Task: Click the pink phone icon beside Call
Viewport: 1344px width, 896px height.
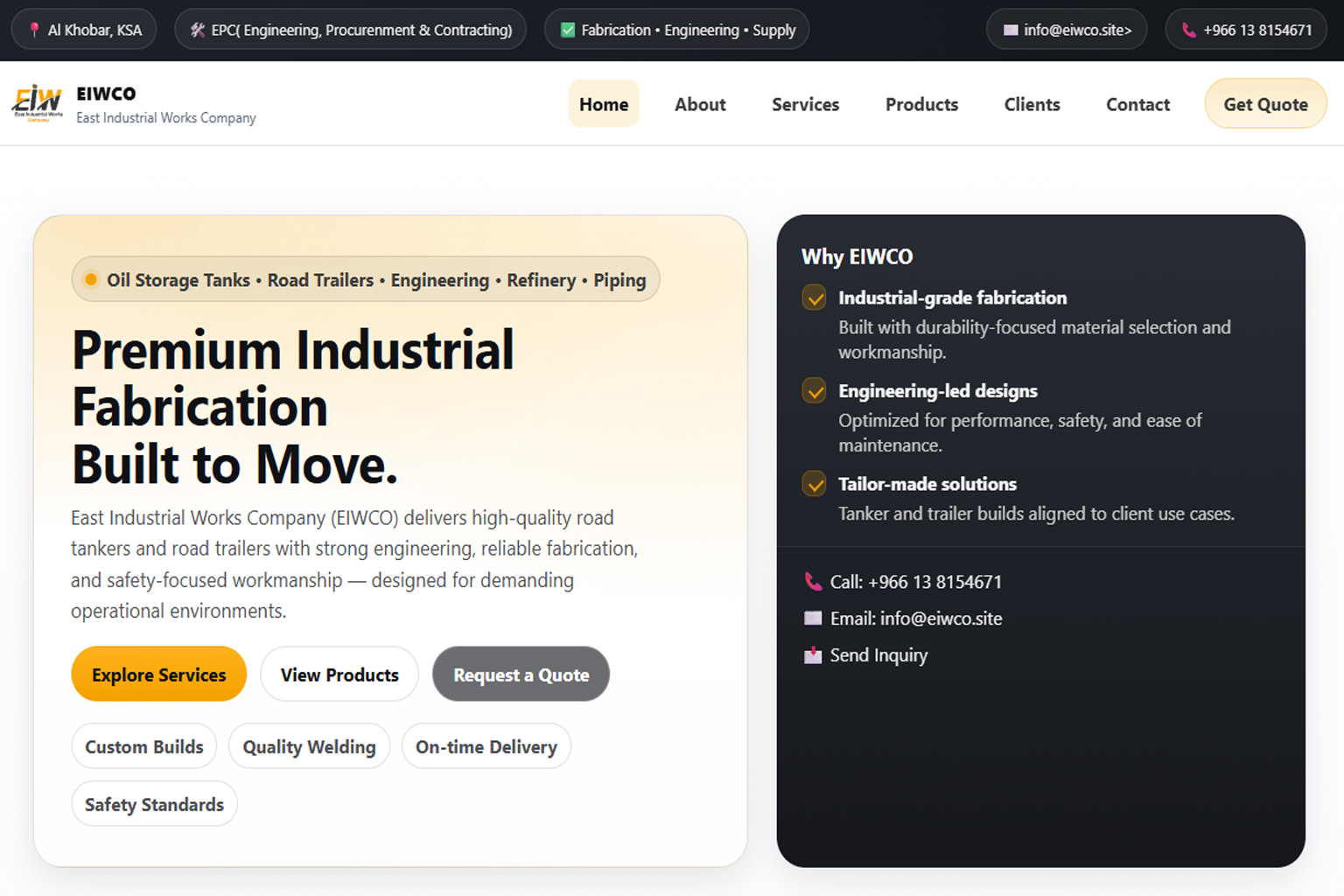Action: (813, 582)
